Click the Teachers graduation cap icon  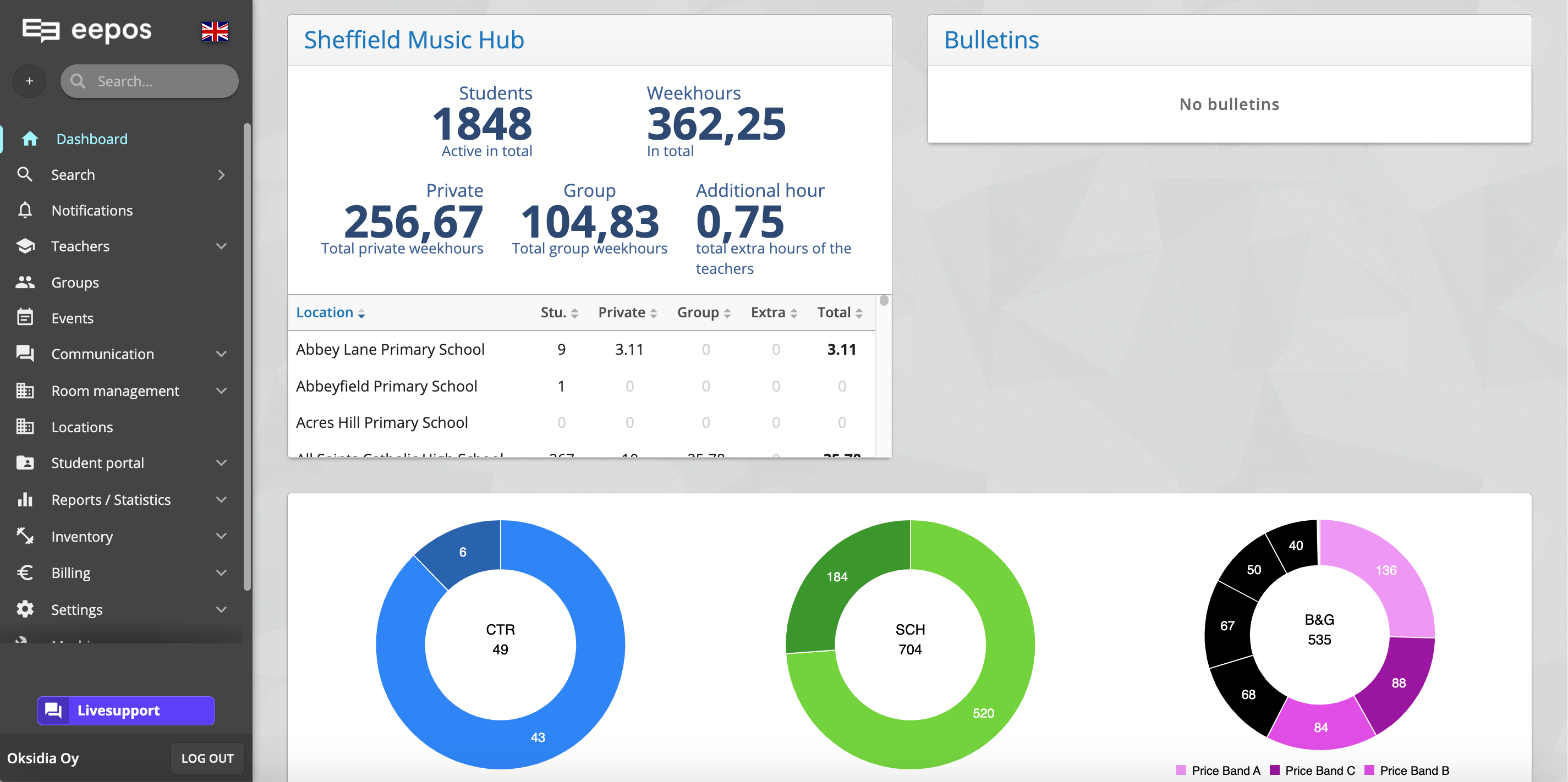25,246
